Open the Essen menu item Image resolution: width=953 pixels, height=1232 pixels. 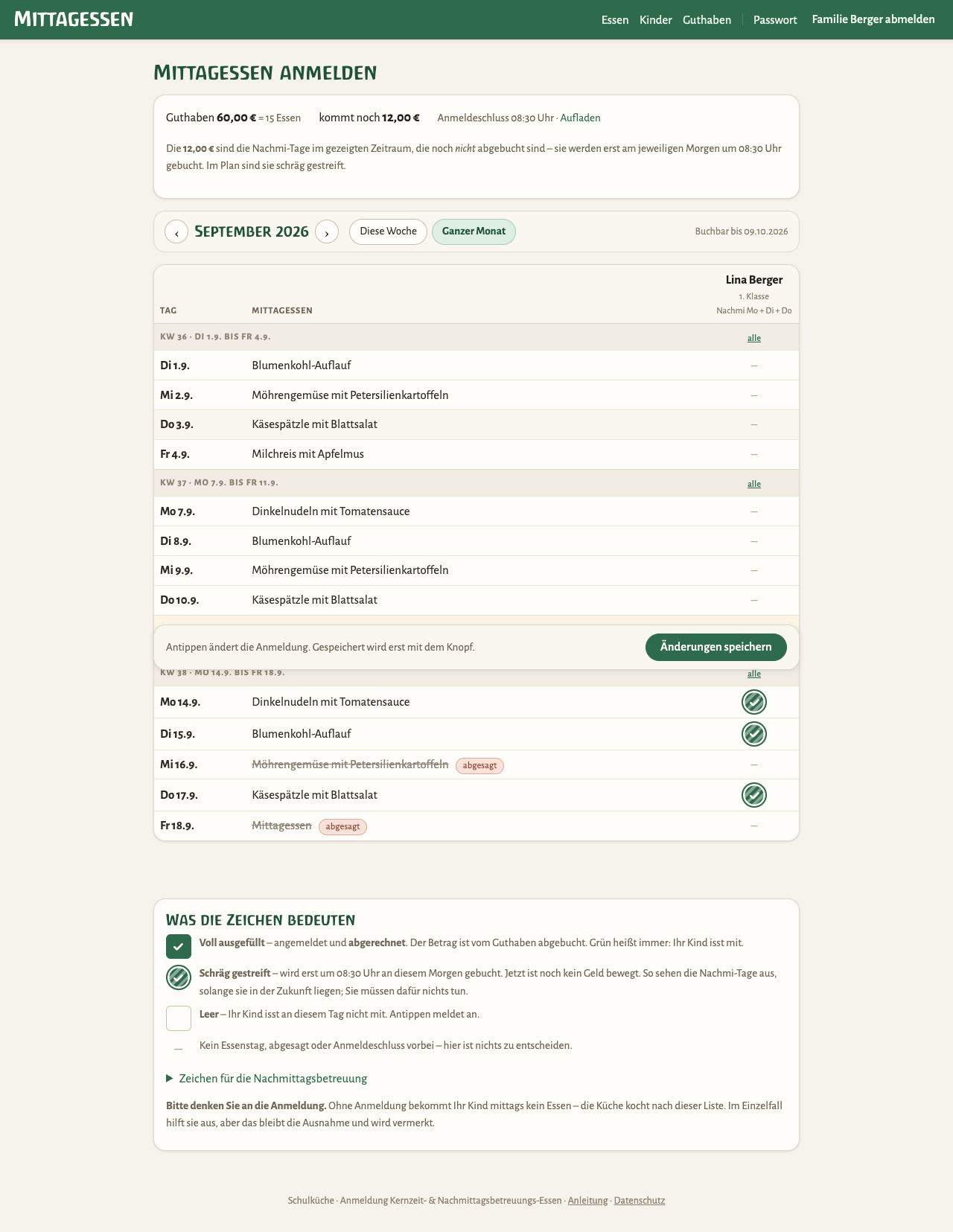pos(615,20)
